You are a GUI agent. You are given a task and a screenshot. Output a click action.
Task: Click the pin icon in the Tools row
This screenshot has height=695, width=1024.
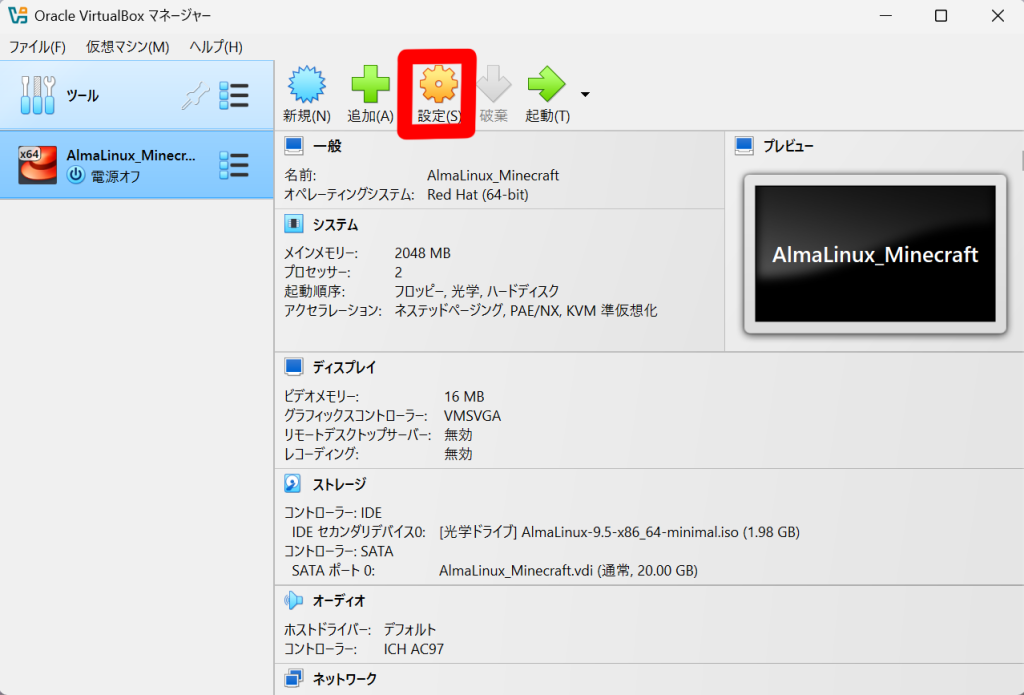pyautogui.click(x=195, y=96)
